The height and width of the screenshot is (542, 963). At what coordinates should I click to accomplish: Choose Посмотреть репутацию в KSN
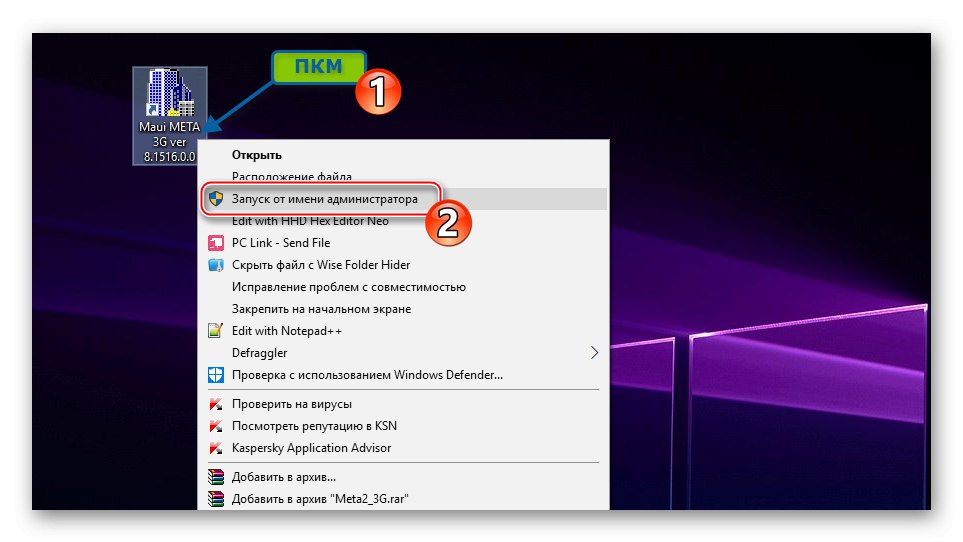(403, 426)
